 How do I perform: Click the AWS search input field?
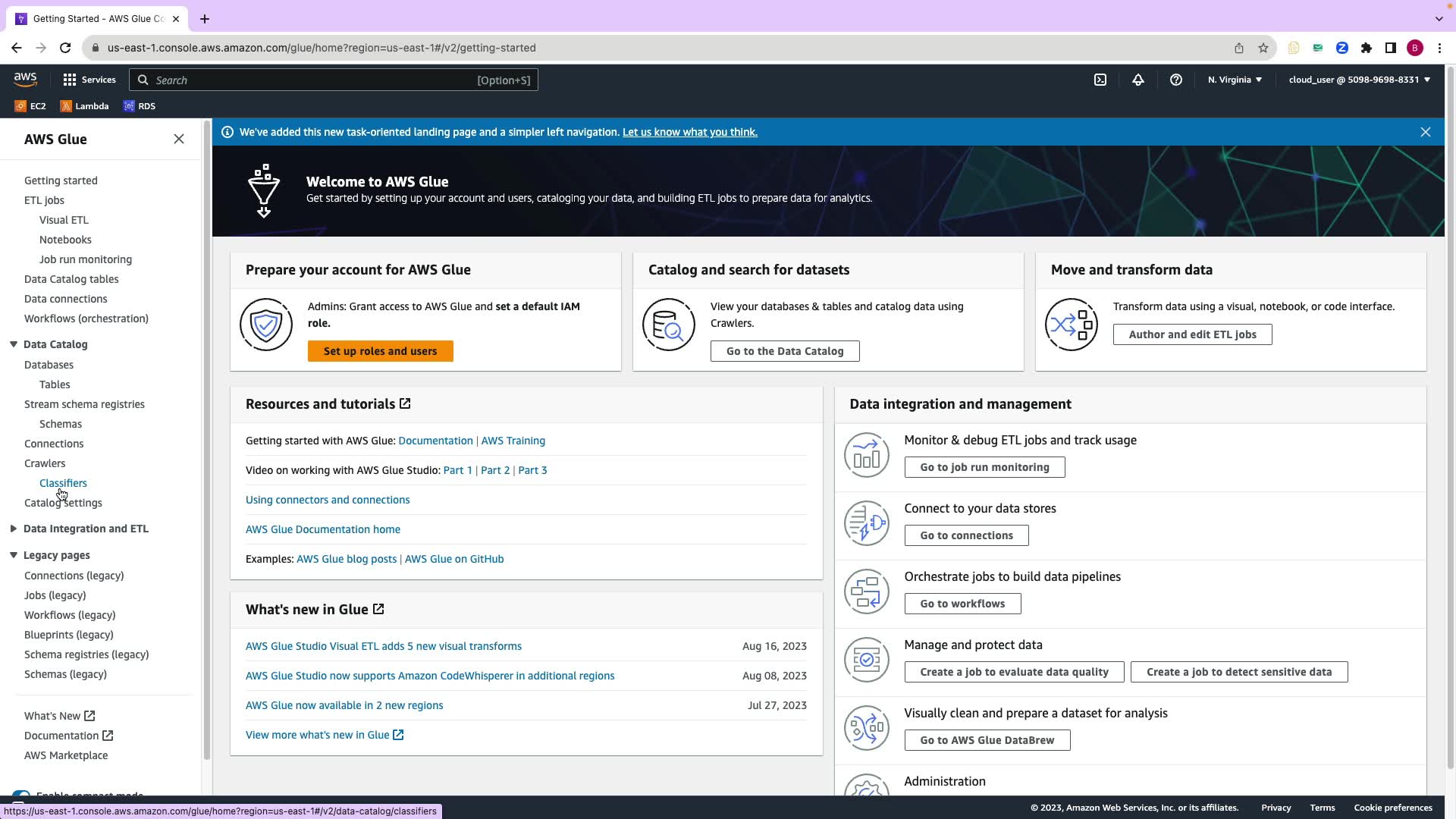click(x=311, y=80)
